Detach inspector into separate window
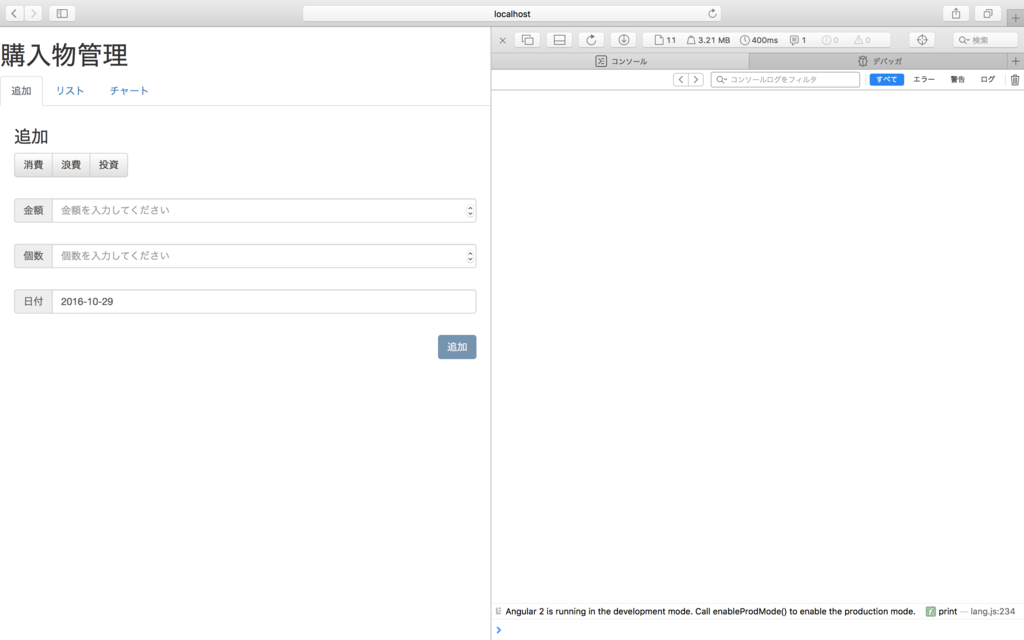1024x640 pixels. click(x=527, y=40)
